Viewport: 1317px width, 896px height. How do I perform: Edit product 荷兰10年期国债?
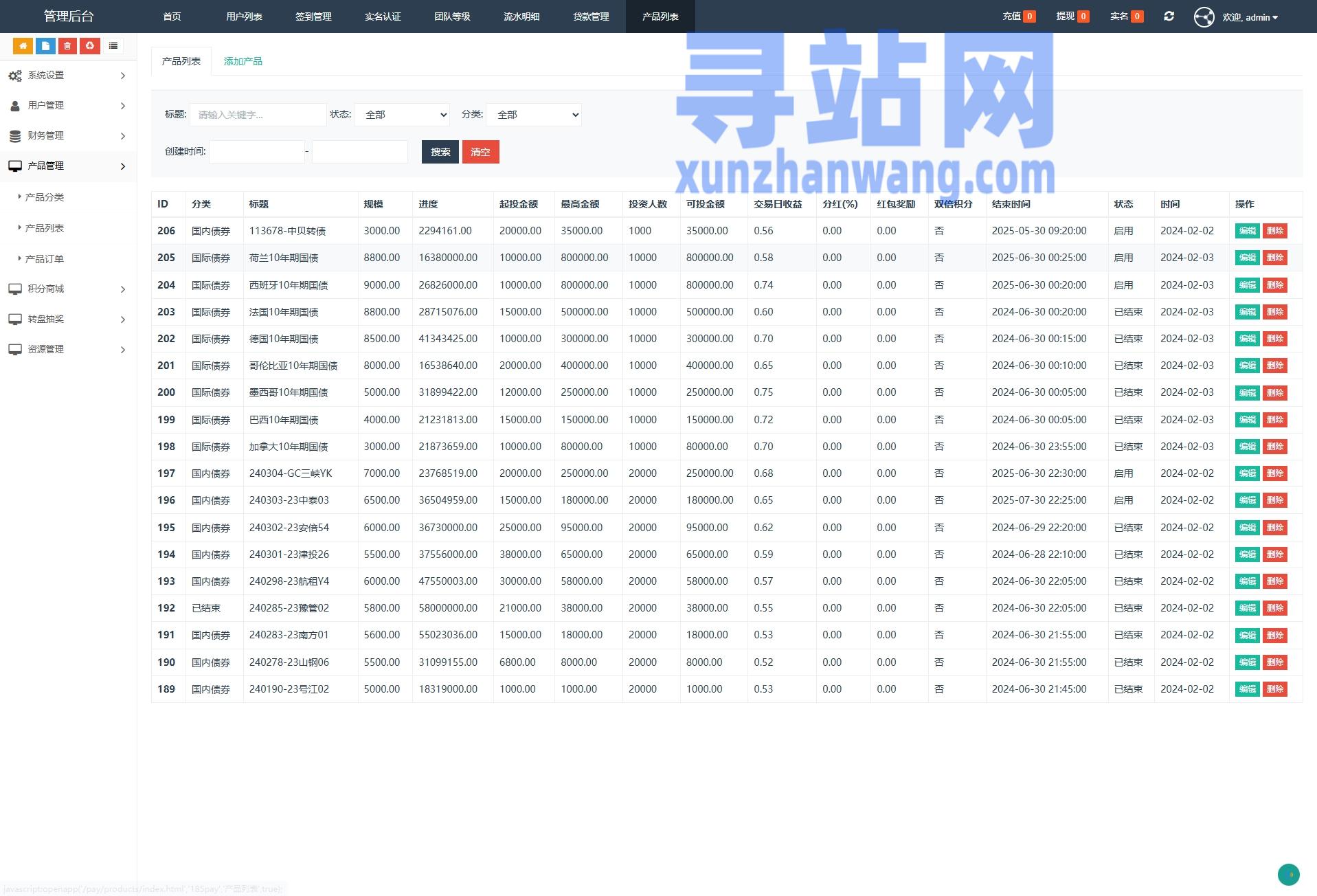[x=1247, y=258]
